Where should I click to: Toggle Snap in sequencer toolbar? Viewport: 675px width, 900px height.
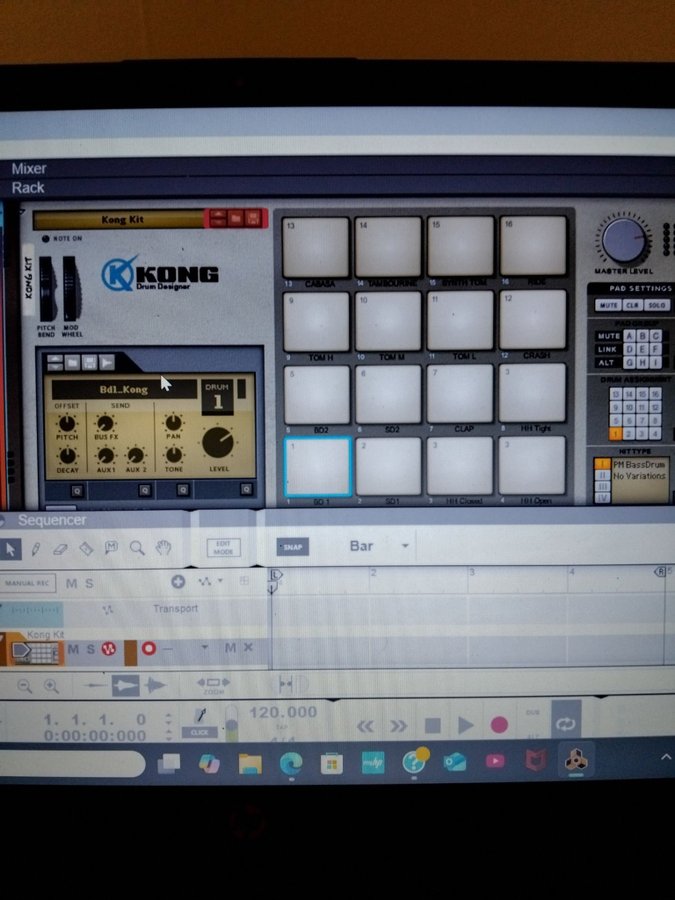(292, 546)
